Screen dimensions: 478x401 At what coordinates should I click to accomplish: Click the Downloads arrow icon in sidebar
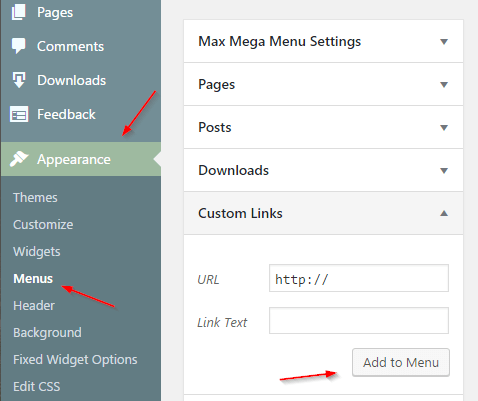click(x=19, y=80)
